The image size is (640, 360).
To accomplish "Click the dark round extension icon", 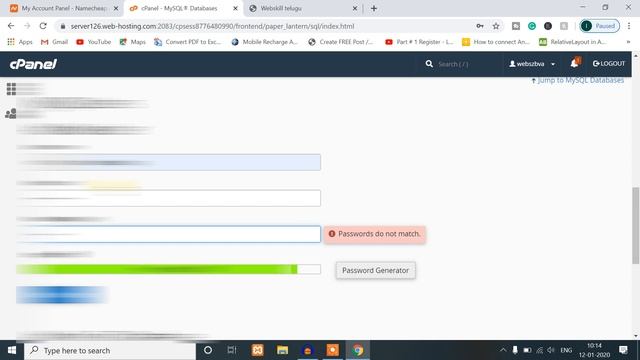I will 548,26.
